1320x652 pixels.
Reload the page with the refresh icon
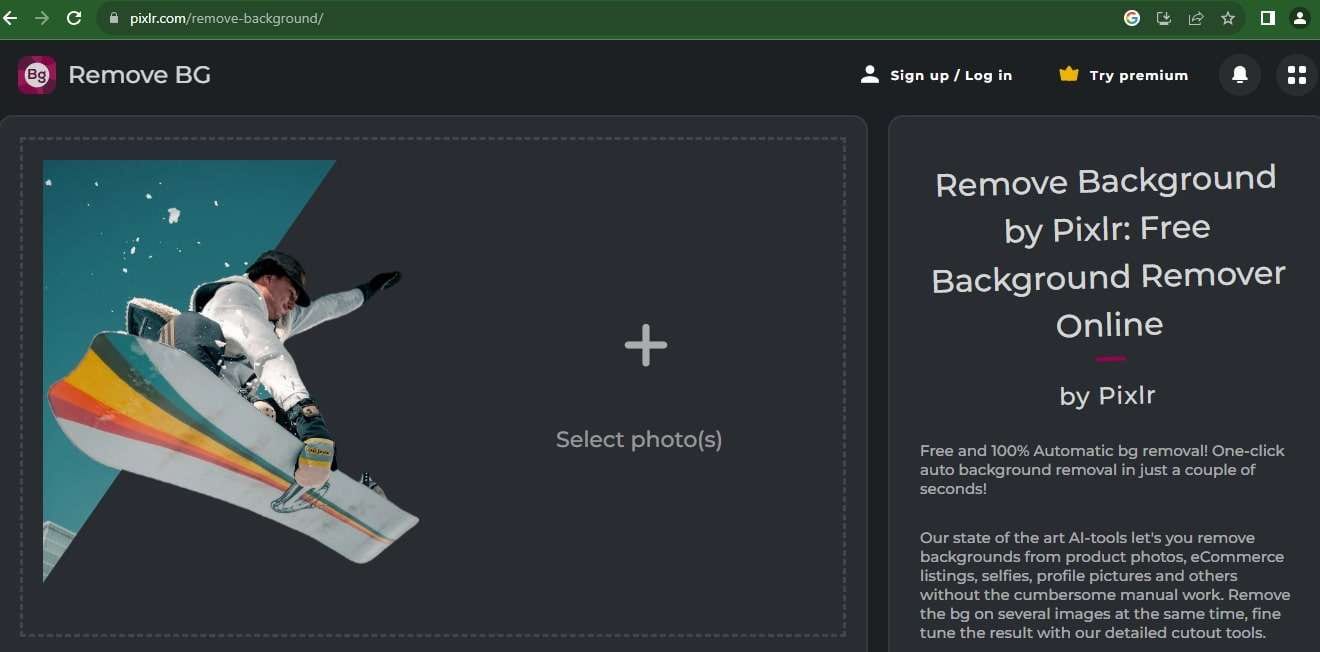click(73, 18)
